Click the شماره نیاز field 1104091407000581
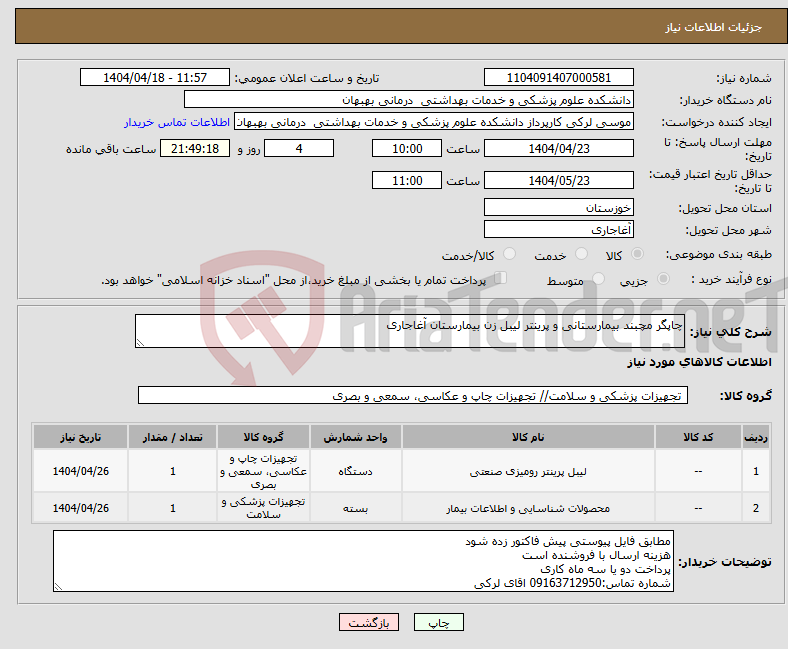This screenshot has height=649, width=788. (558, 77)
